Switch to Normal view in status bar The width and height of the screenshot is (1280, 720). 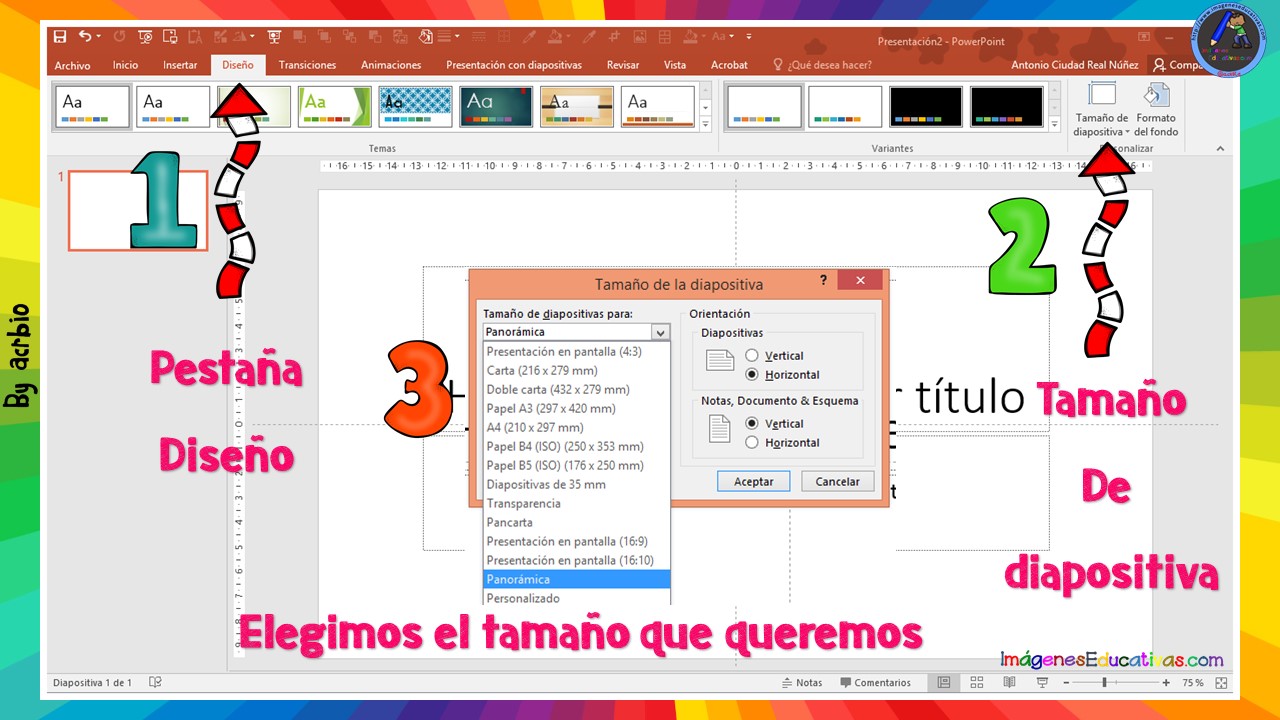point(944,683)
